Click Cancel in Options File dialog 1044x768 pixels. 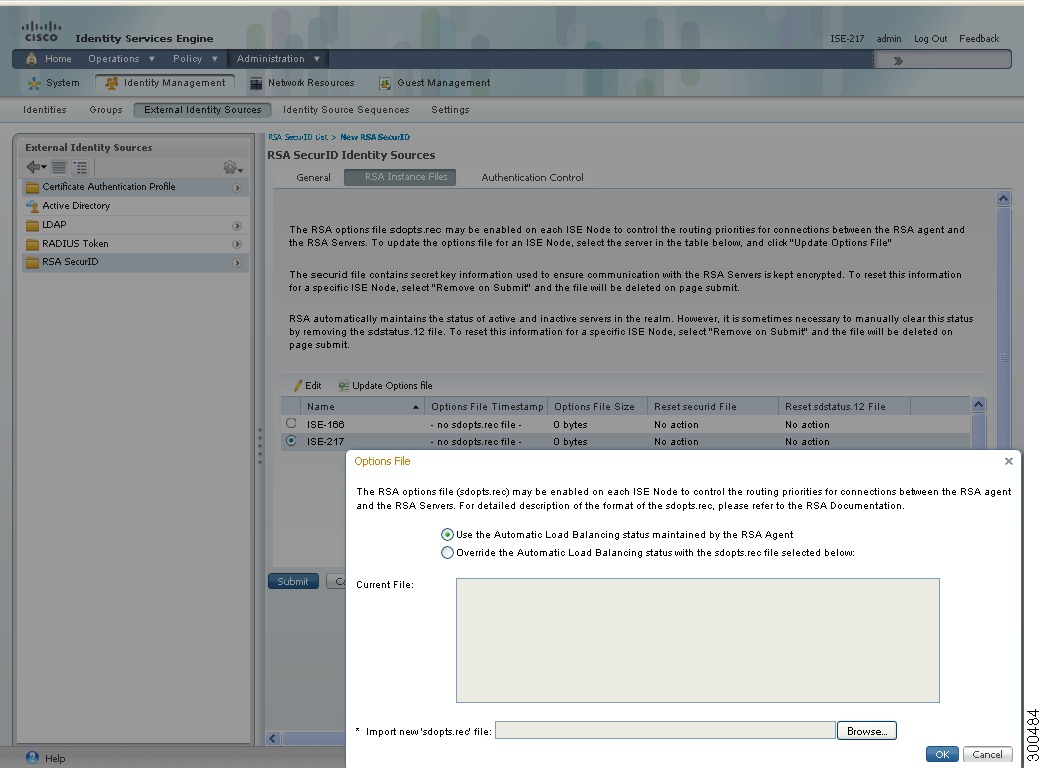click(x=987, y=754)
